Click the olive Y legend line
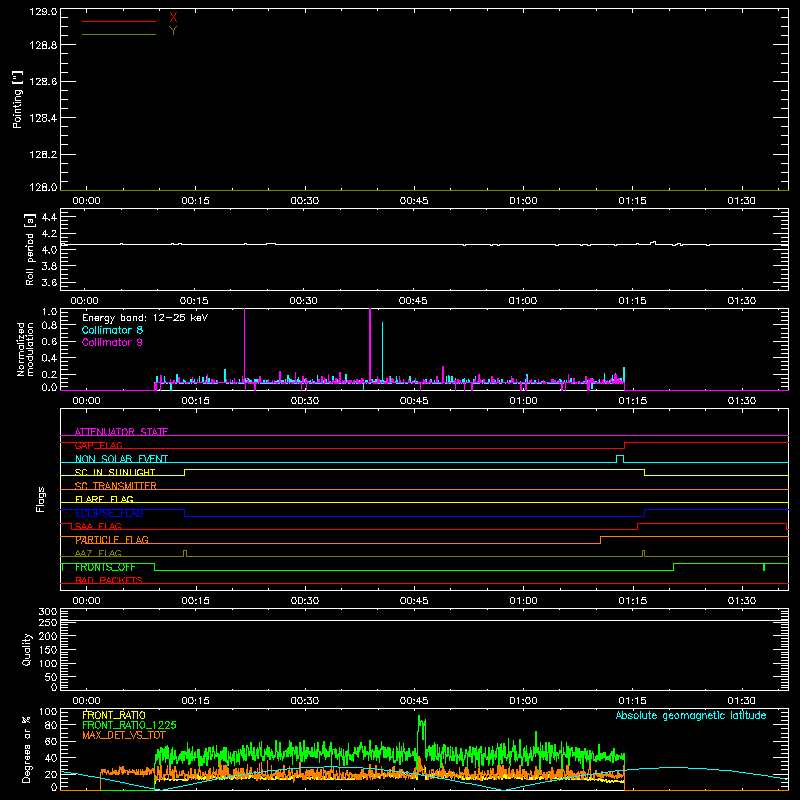 point(119,35)
